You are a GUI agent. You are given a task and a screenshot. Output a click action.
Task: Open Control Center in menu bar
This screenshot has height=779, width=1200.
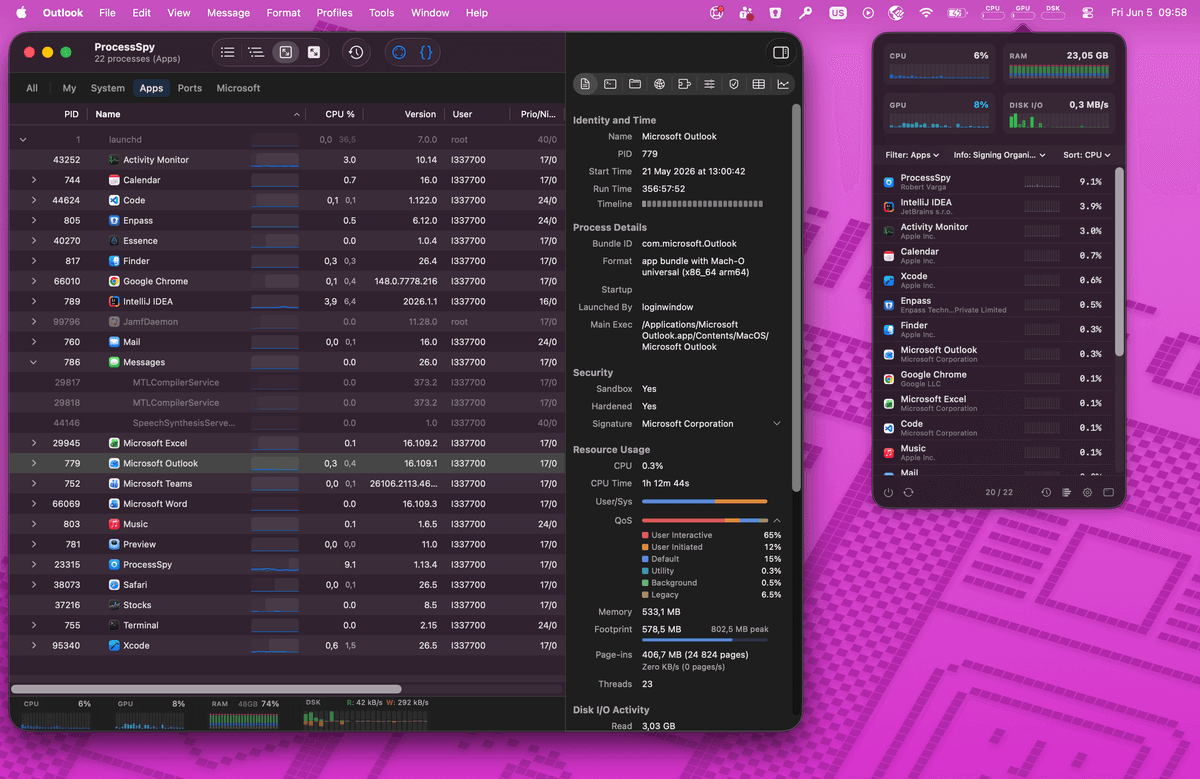pos(1088,13)
